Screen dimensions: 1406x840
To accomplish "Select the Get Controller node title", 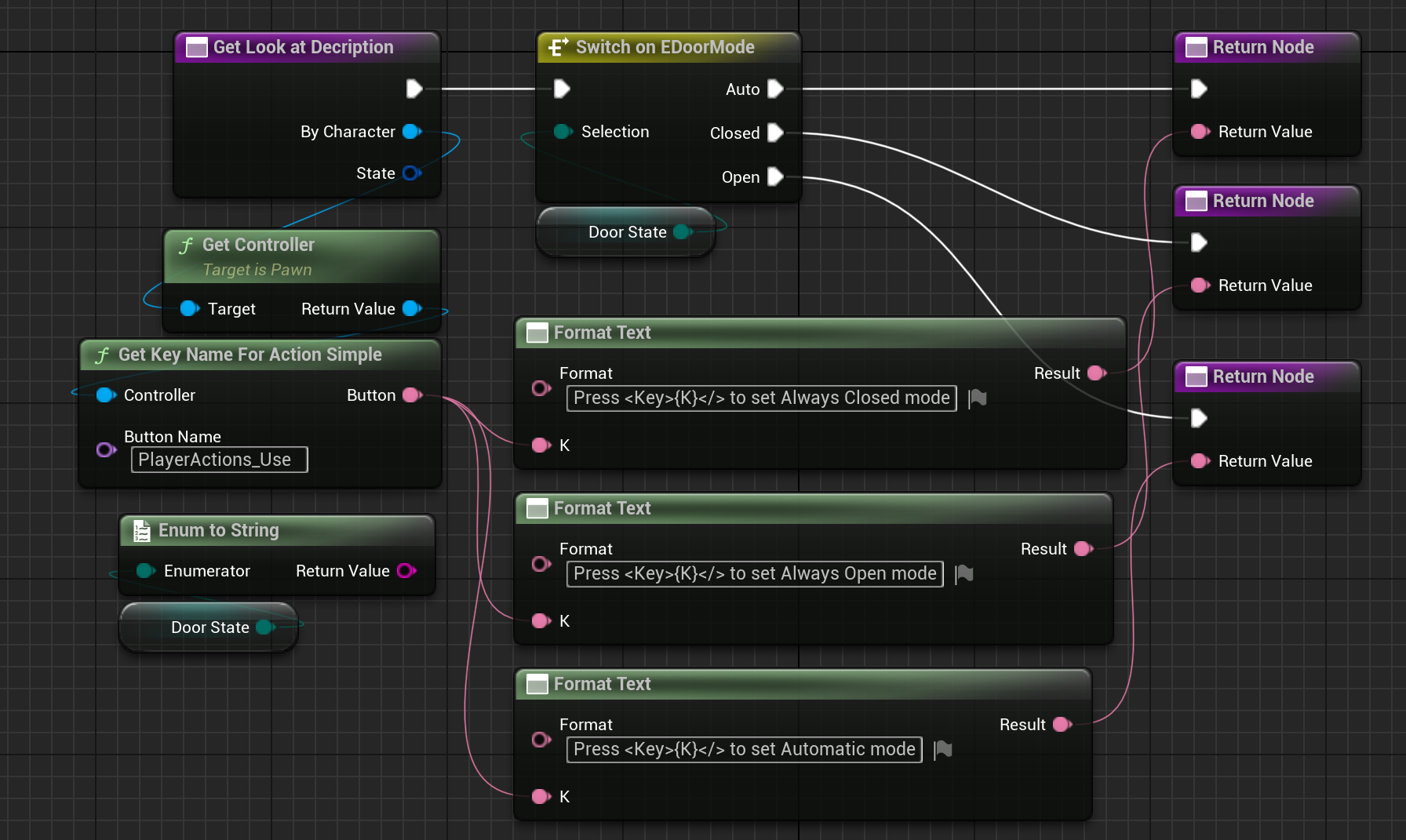I will pyautogui.click(x=258, y=245).
